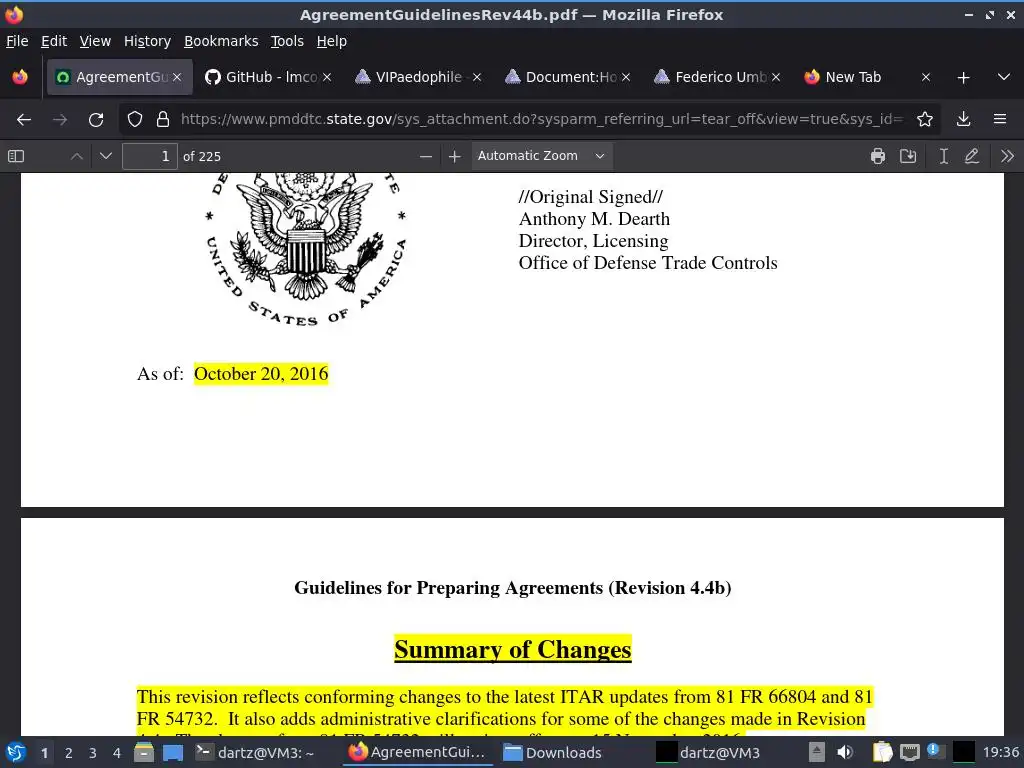Switch to the Document:Ho tab
Viewport: 1024px width, 768px height.
point(568,77)
